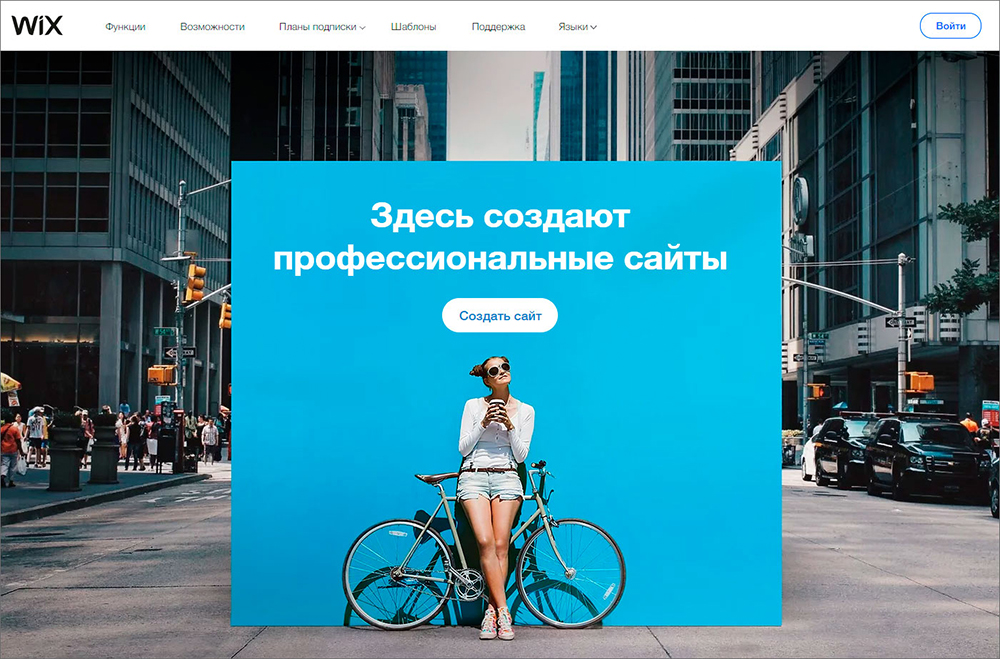Click the Создать сайт button
This screenshot has height=659, width=1000.
click(500, 315)
